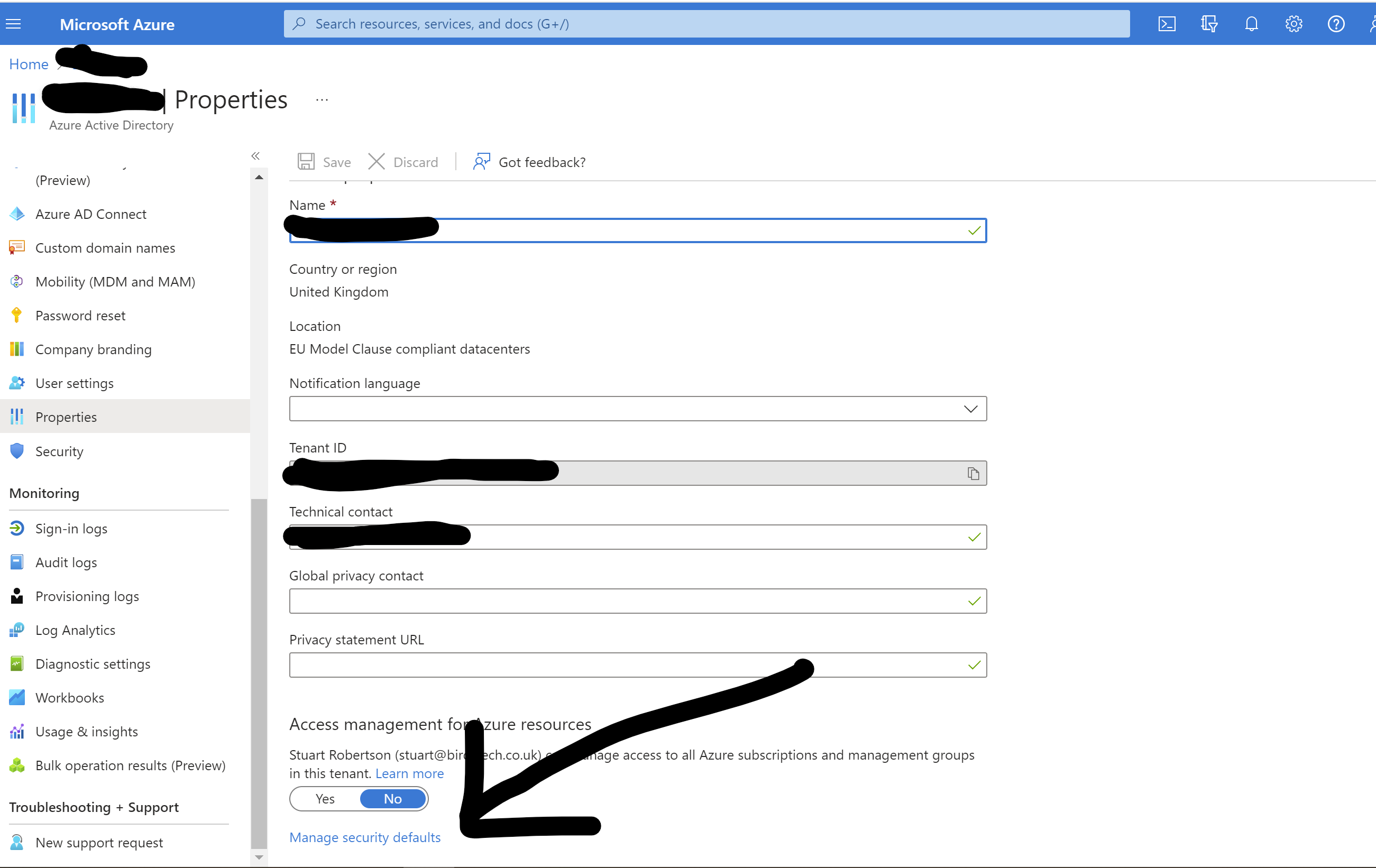Click the Sign-in logs icon
This screenshot has height=868, width=1376.
[x=17, y=529]
